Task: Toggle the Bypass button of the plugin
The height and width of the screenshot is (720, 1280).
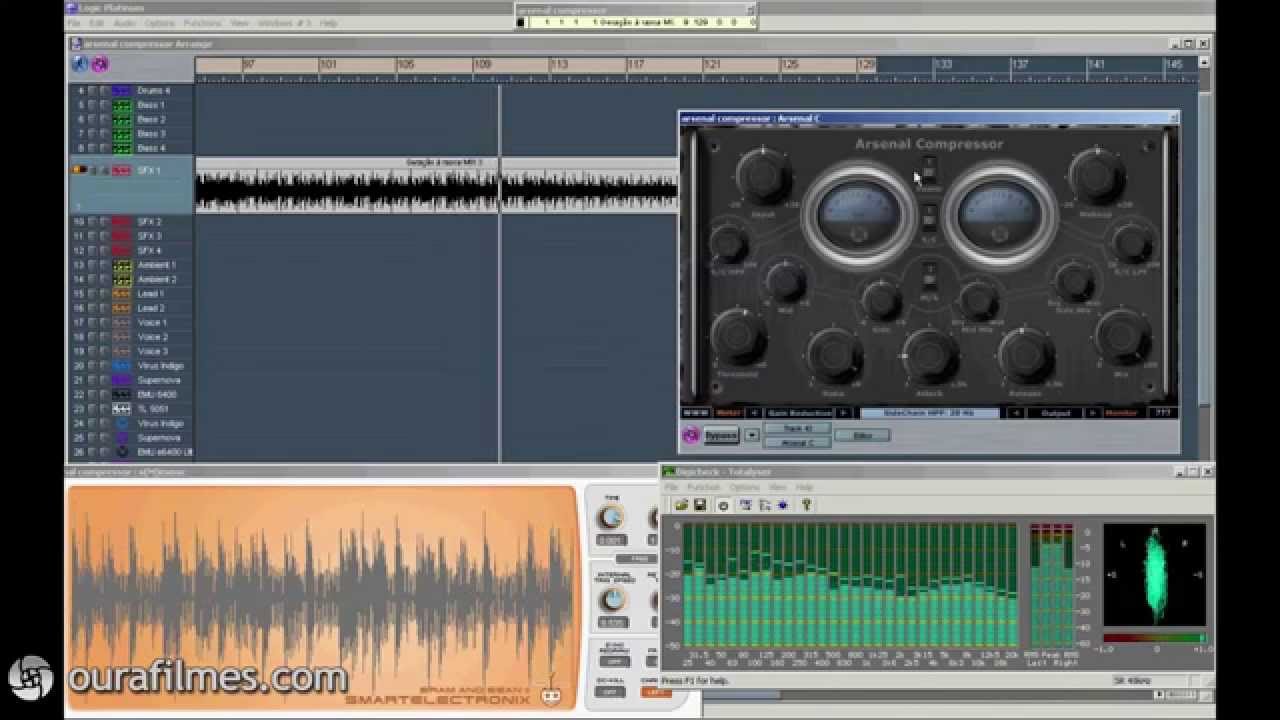Action: tap(721, 435)
